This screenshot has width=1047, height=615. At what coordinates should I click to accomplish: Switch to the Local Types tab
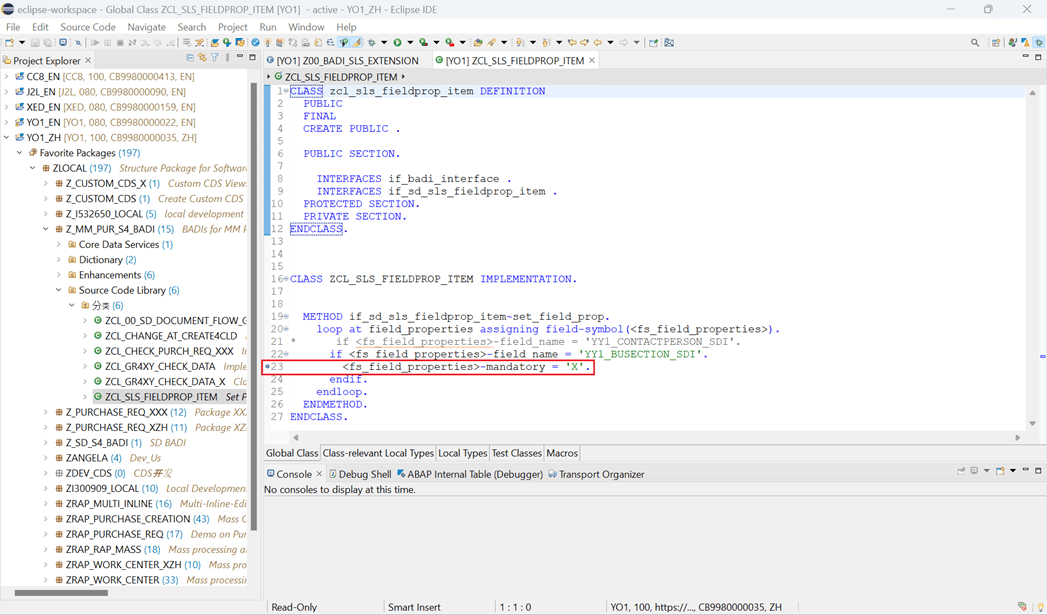[x=462, y=452]
